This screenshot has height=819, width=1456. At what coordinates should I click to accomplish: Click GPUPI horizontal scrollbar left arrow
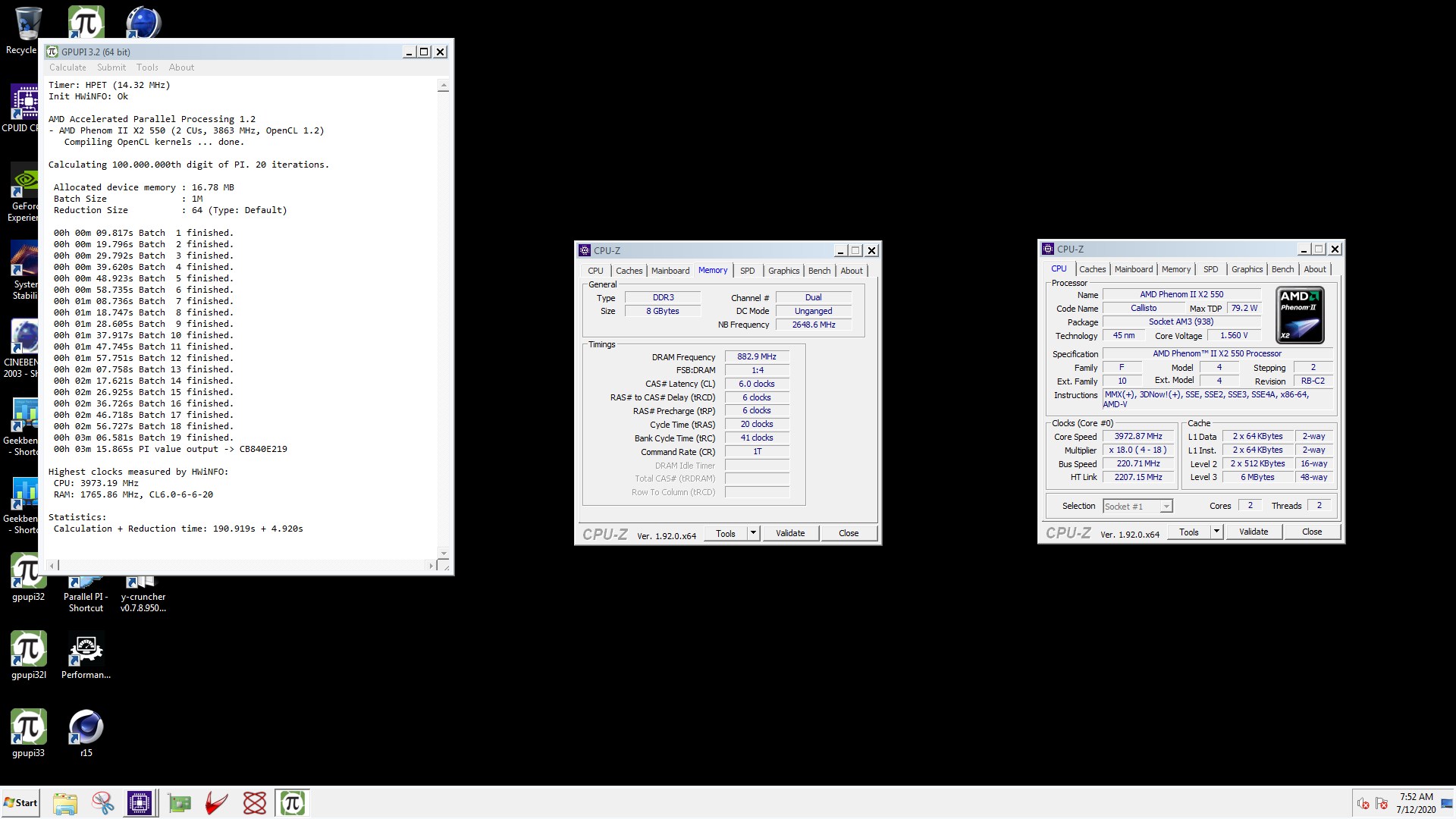point(52,566)
